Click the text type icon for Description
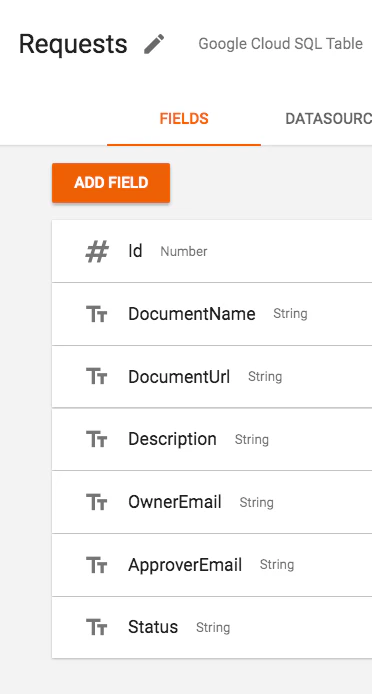372x694 pixels. (97, 440)
